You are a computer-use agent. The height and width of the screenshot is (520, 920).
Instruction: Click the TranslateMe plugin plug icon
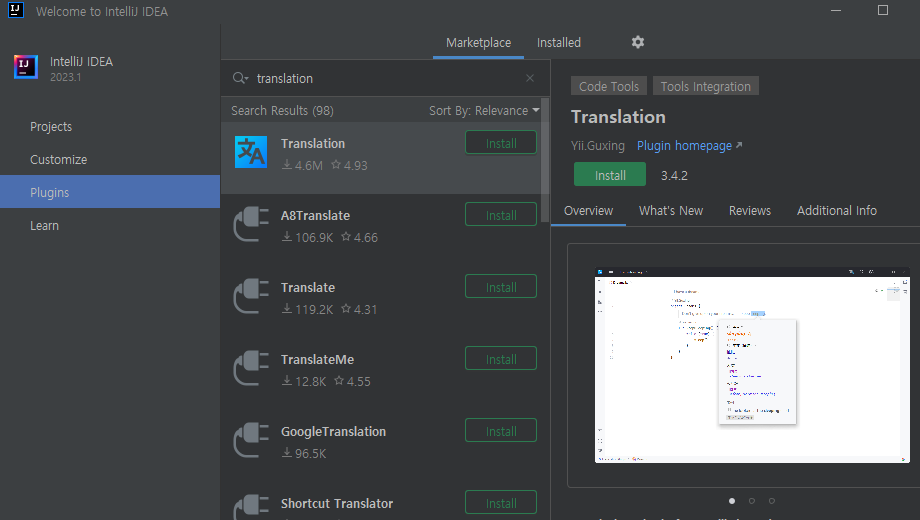pos(251,369)
